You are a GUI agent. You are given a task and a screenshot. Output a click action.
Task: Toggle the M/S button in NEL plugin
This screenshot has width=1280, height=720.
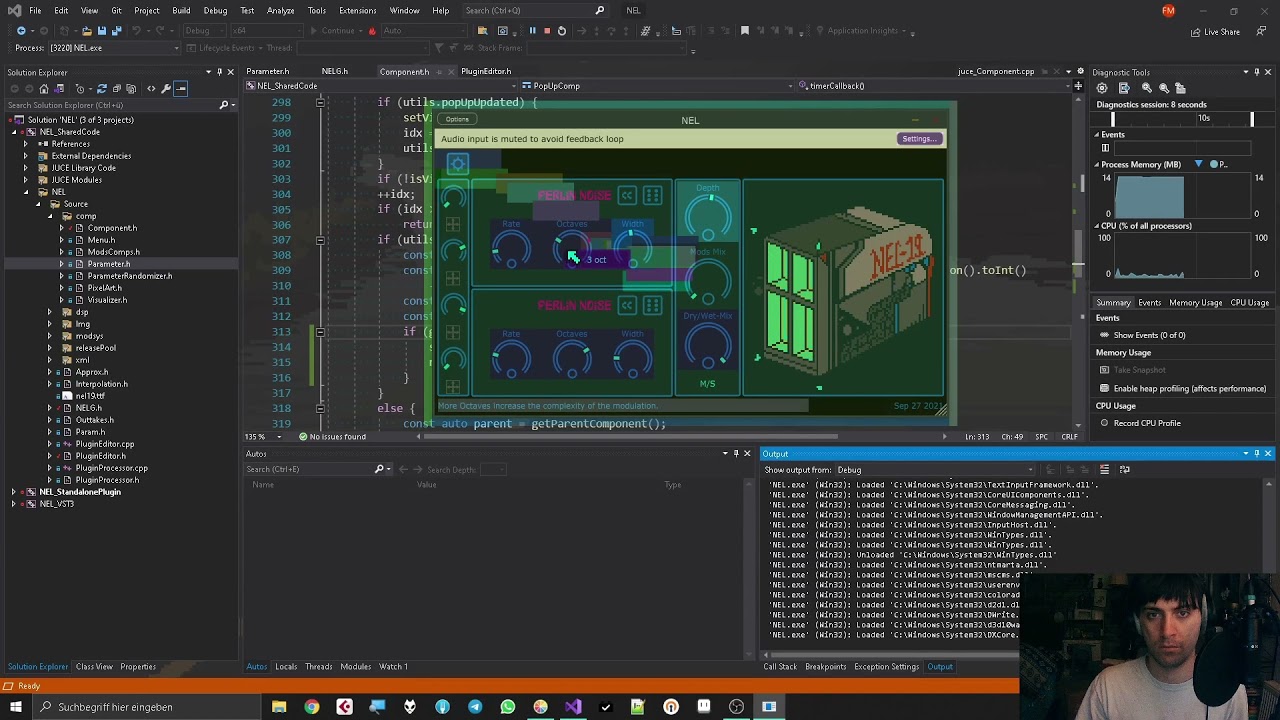pyautogui.click(x=707, y=384)
